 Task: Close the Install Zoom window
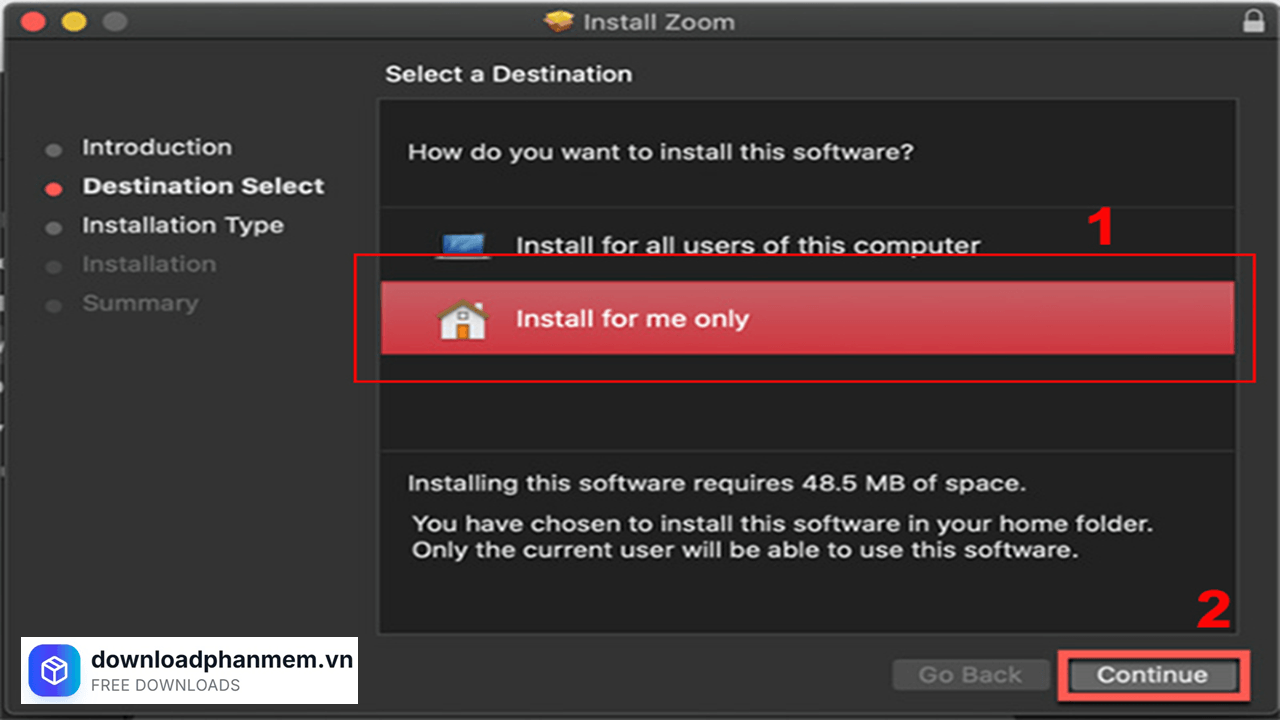pos(33,21)
